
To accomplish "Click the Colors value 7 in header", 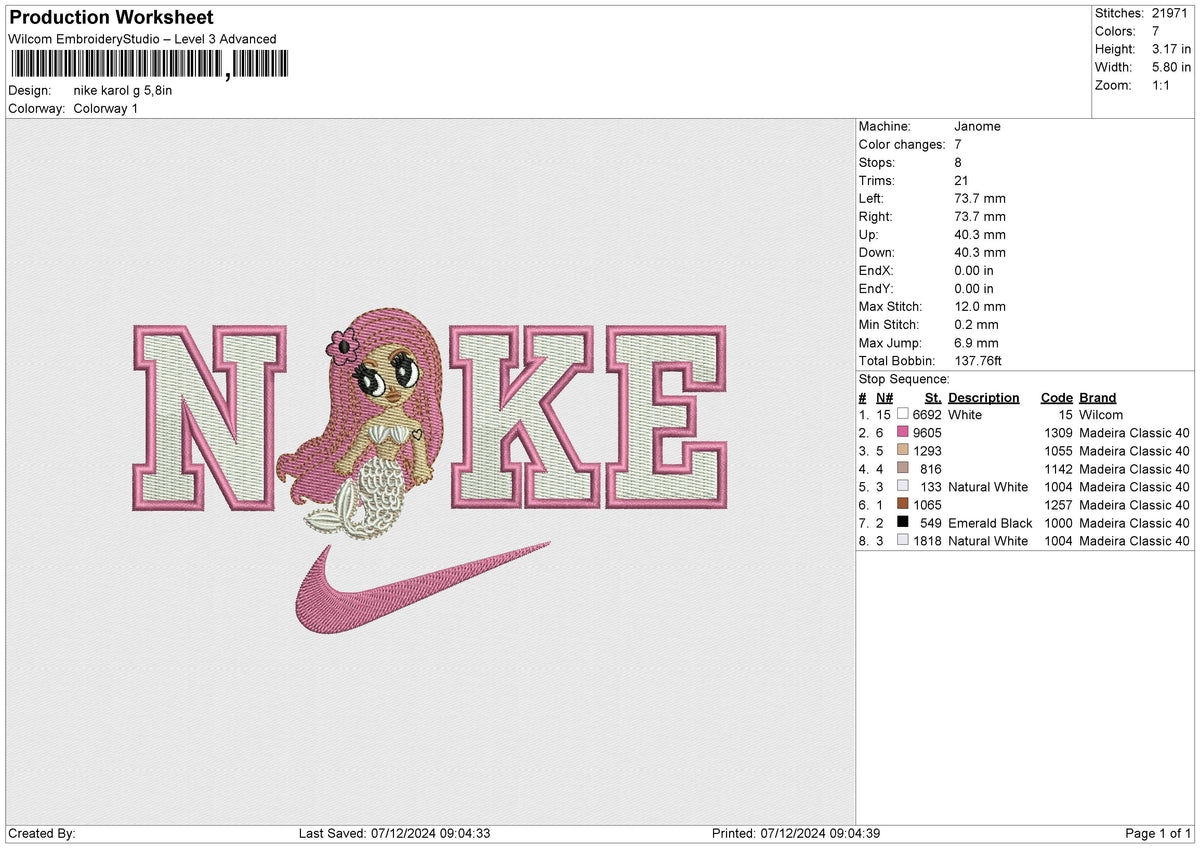I will point(1157,31).
